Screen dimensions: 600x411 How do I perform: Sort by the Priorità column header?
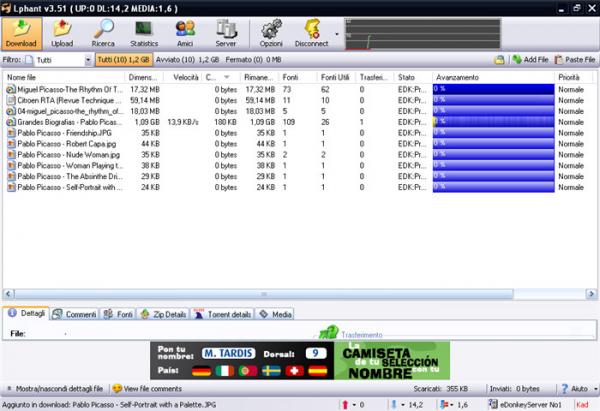[x=573, y=77]
